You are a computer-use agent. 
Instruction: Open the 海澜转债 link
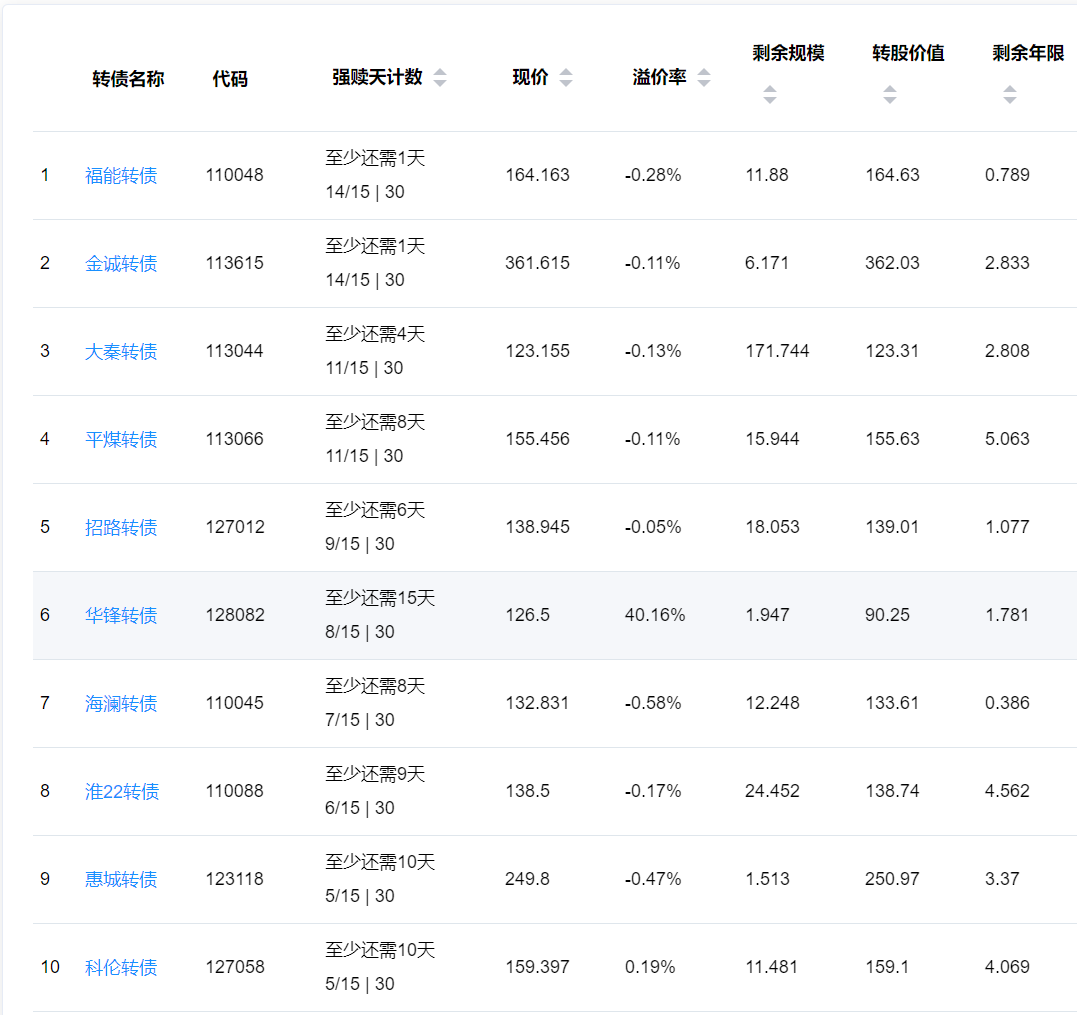[x=121, y=704]
